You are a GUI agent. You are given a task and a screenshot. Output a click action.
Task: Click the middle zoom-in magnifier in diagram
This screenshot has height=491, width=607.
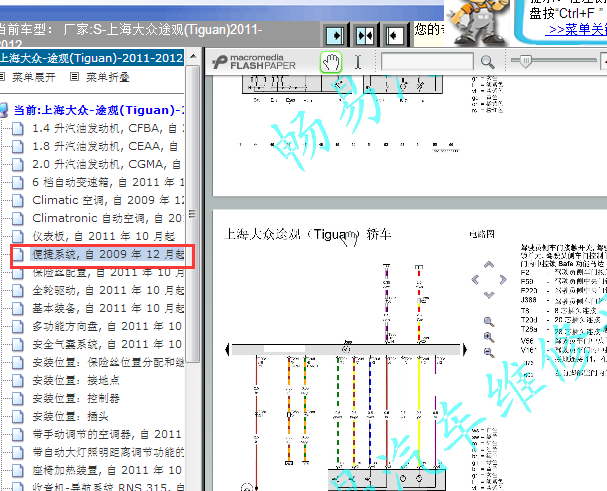coord(489,337)
